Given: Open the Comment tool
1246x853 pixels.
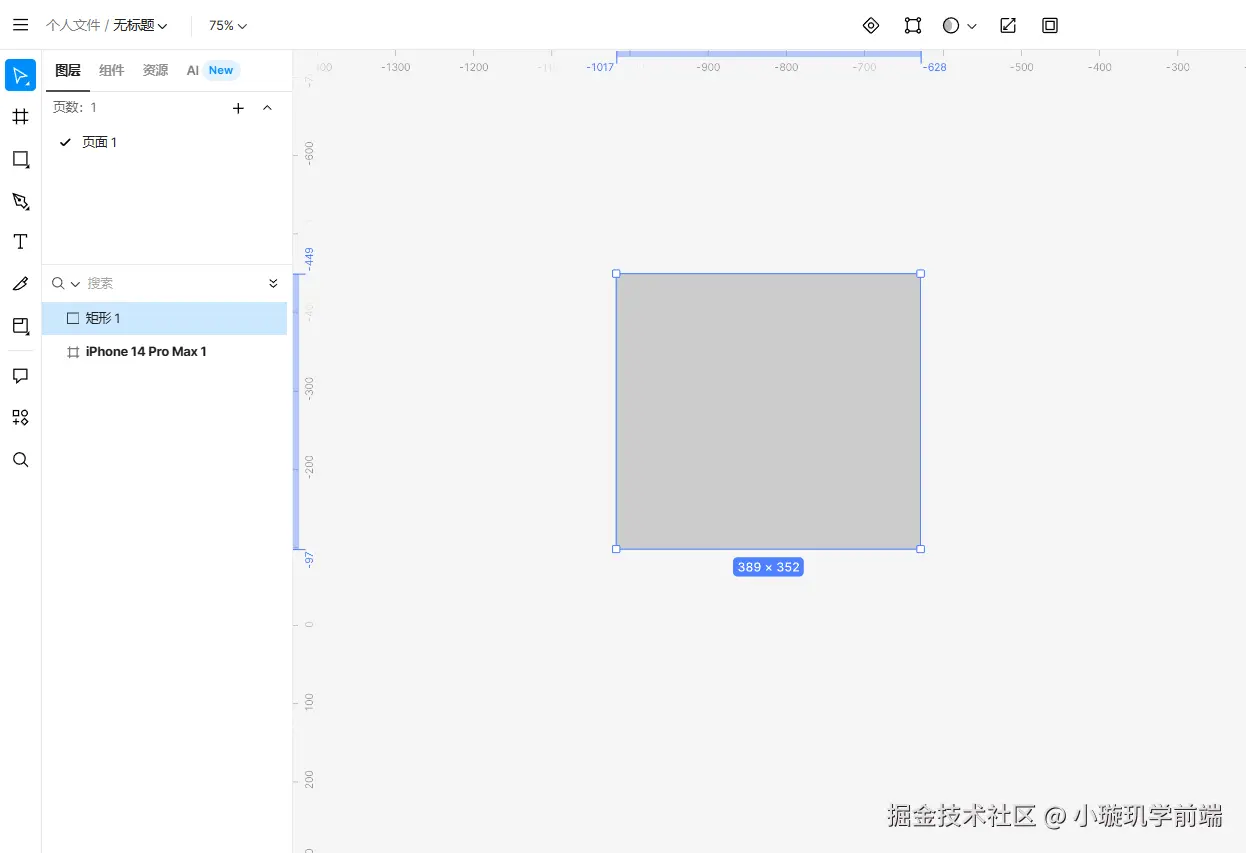Looking at the screenshot, I should point(21,376).
